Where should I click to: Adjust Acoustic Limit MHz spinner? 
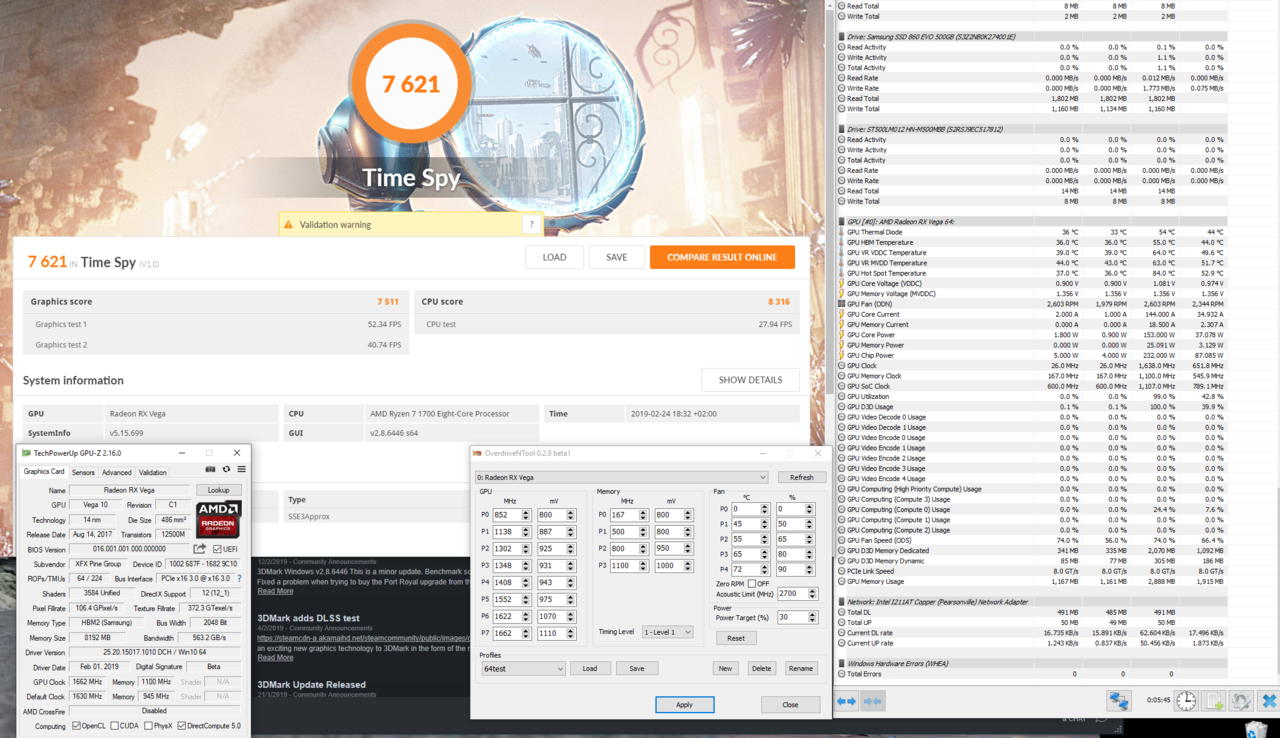pyautogui.click(x=810, y=594)
